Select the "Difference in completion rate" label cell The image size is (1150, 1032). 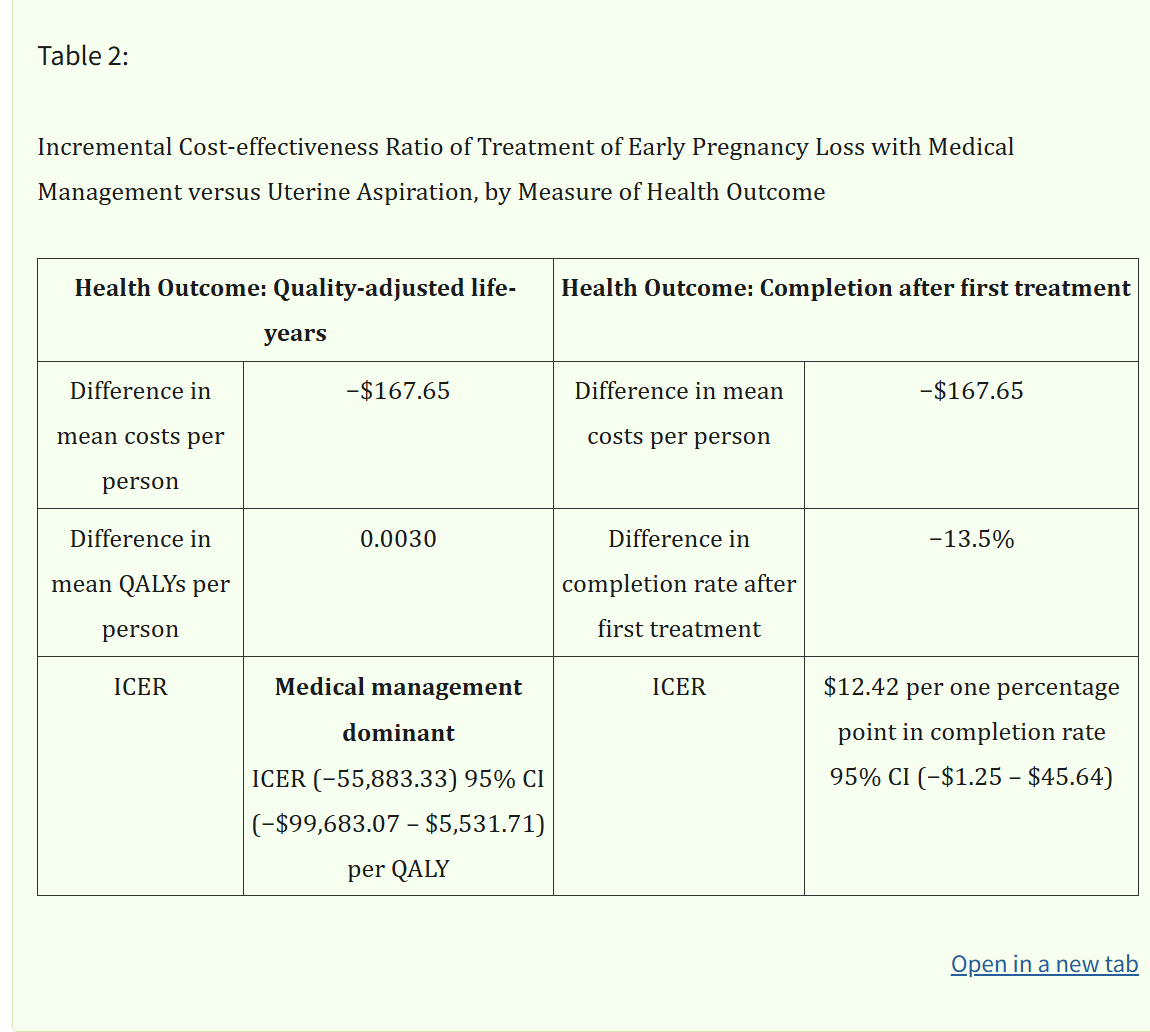click(x=678, y=583)
